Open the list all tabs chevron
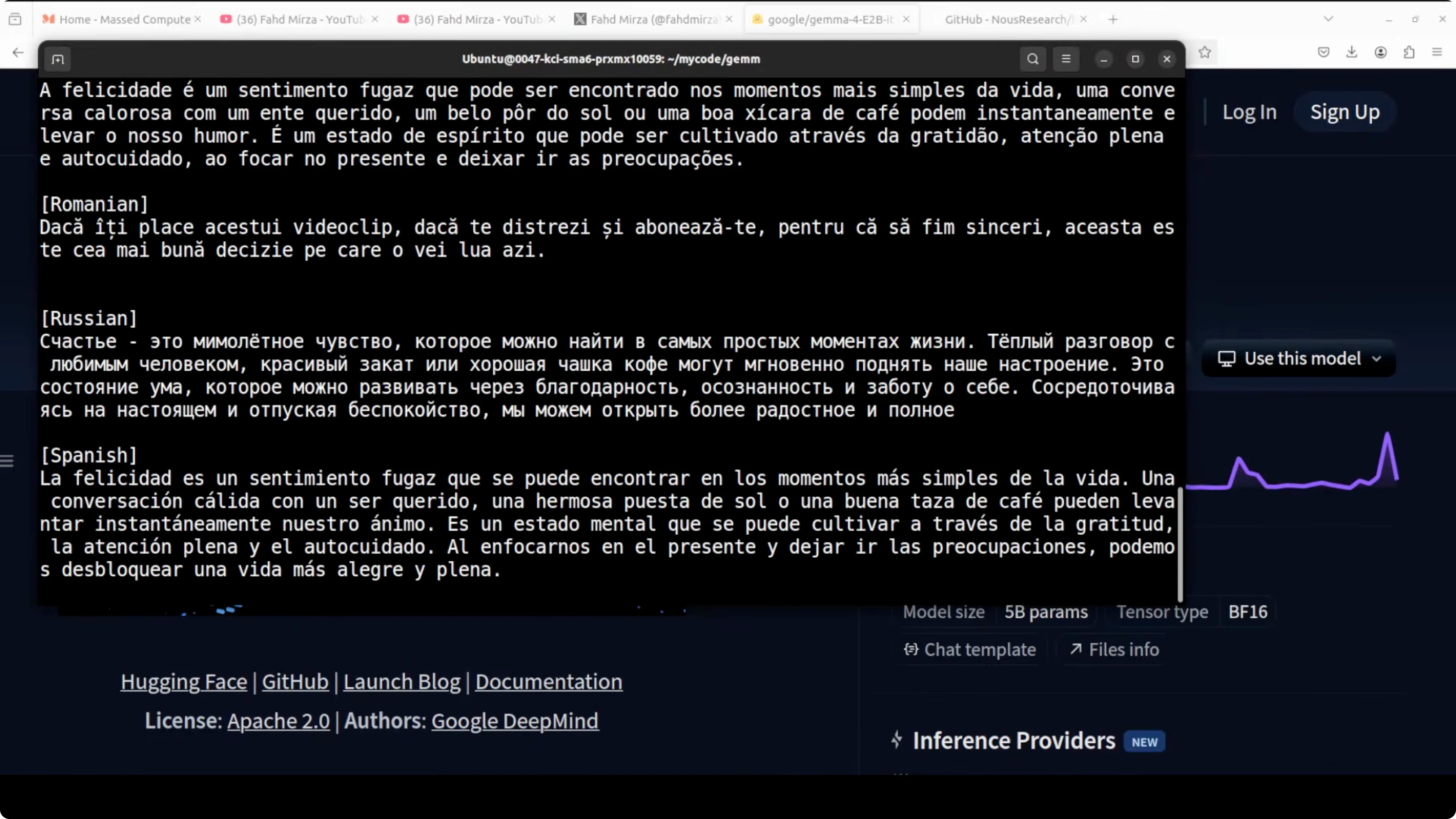Screen dimensions: 1456x819 tap(1328, 19)
